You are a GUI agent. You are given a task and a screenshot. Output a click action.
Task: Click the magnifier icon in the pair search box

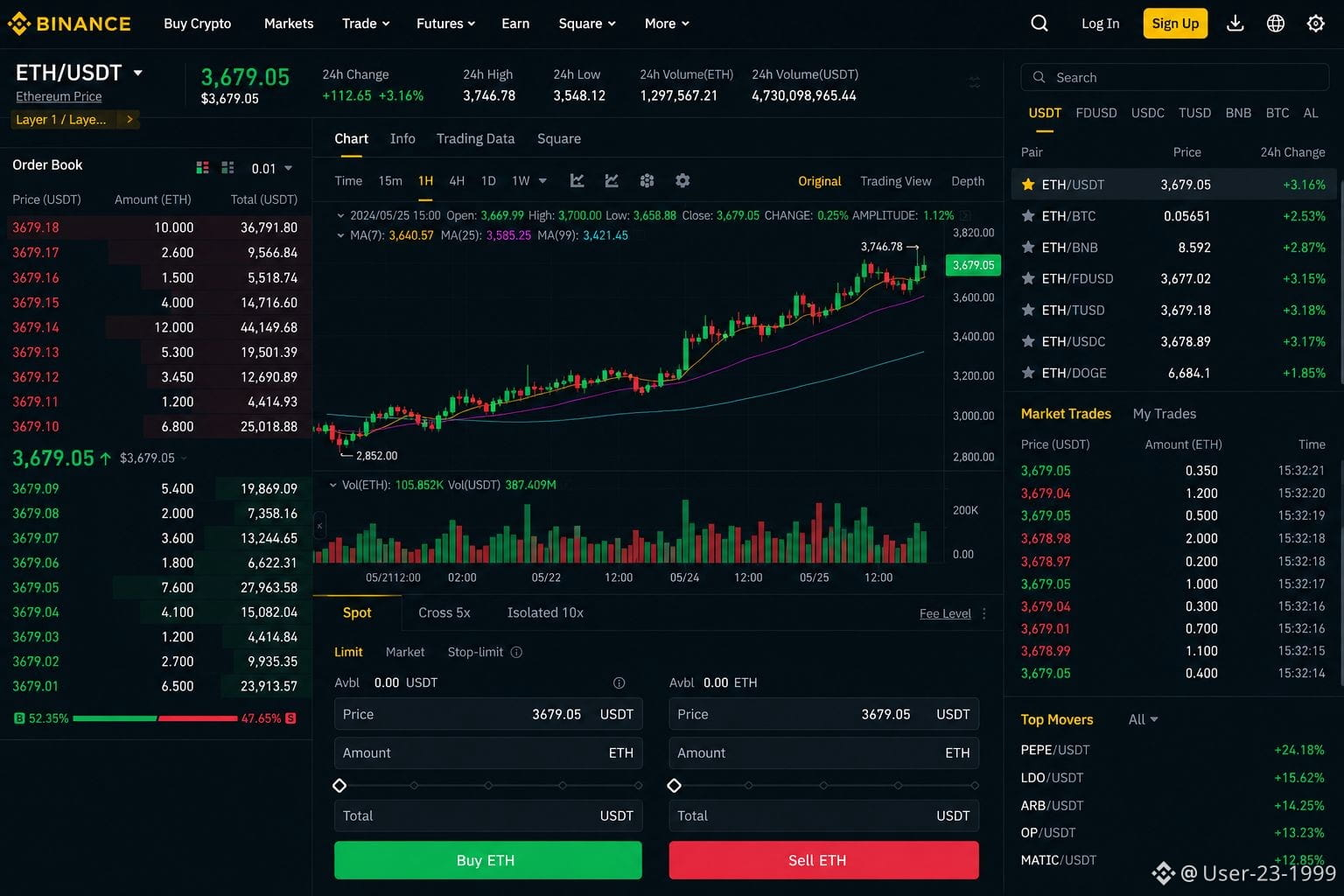[1039, 77]
